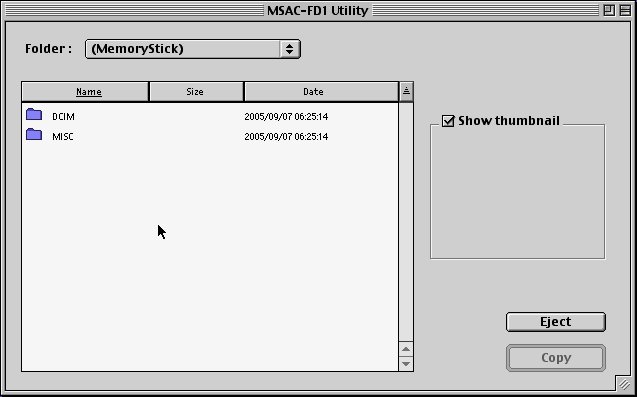
Task: Reverse sort order with triangle button
Action: click(406, 91)
